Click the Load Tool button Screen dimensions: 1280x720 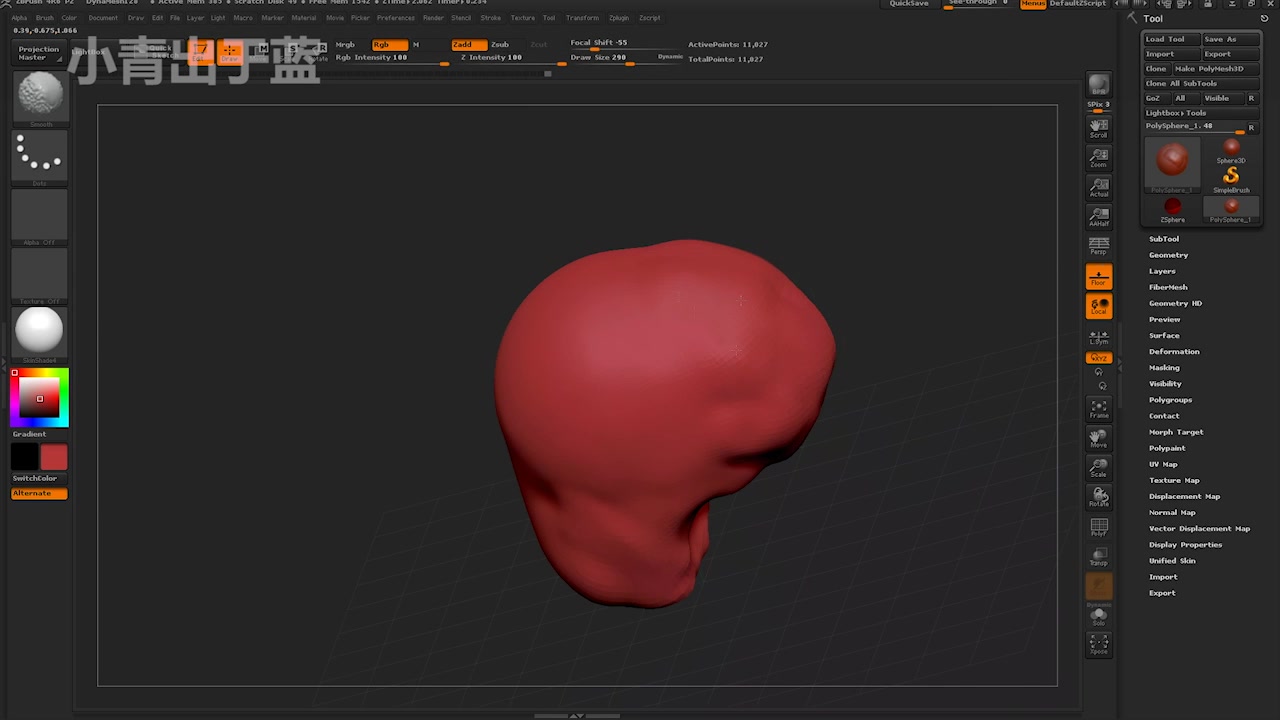tap(1171, 39)
